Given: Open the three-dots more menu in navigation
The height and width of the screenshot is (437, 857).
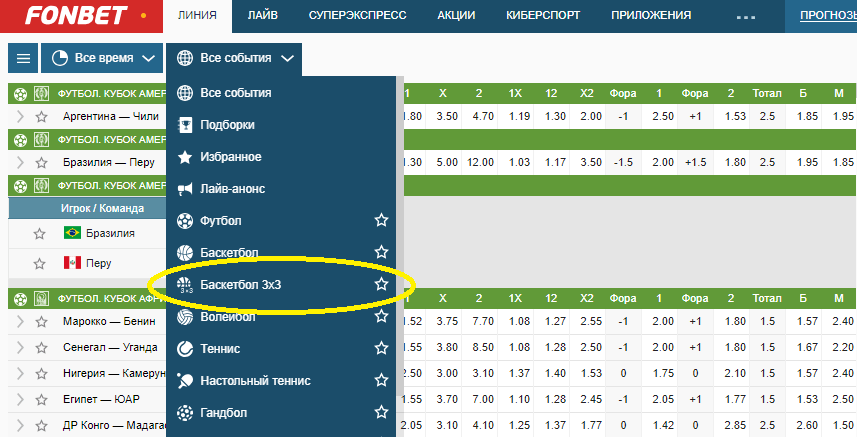Looking at the screenshot, I should pyautogui.click(x=746, y=17).
